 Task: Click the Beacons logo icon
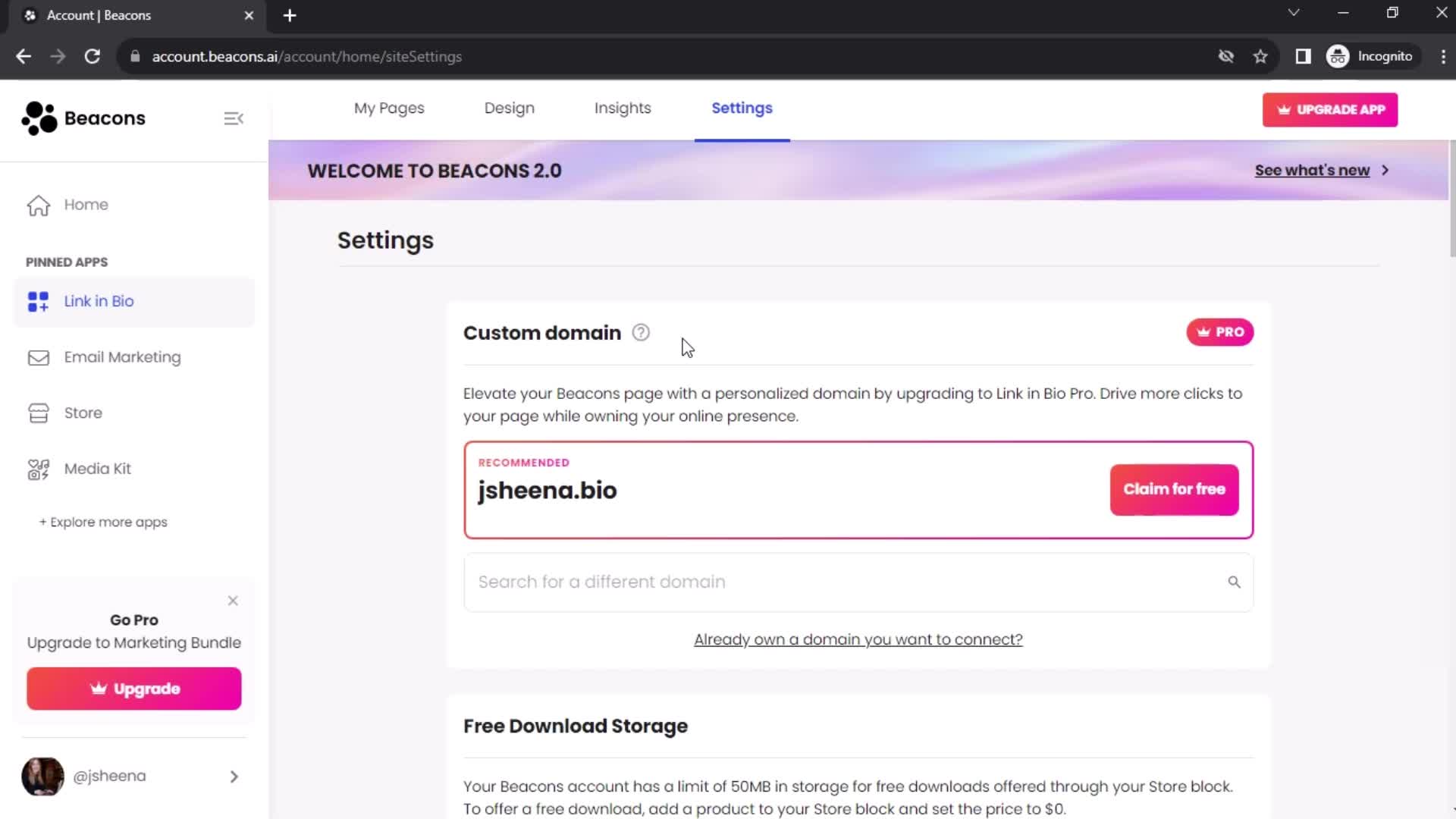(x=39, y=118)
